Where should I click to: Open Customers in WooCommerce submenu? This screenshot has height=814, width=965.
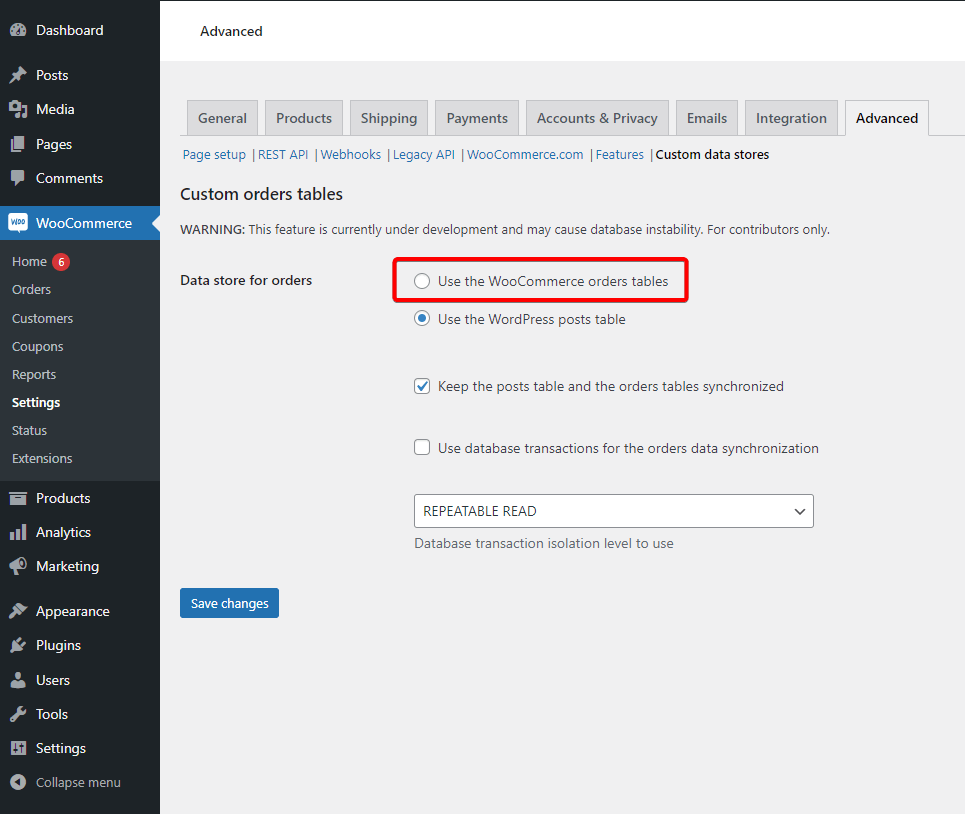click(42, 318)
